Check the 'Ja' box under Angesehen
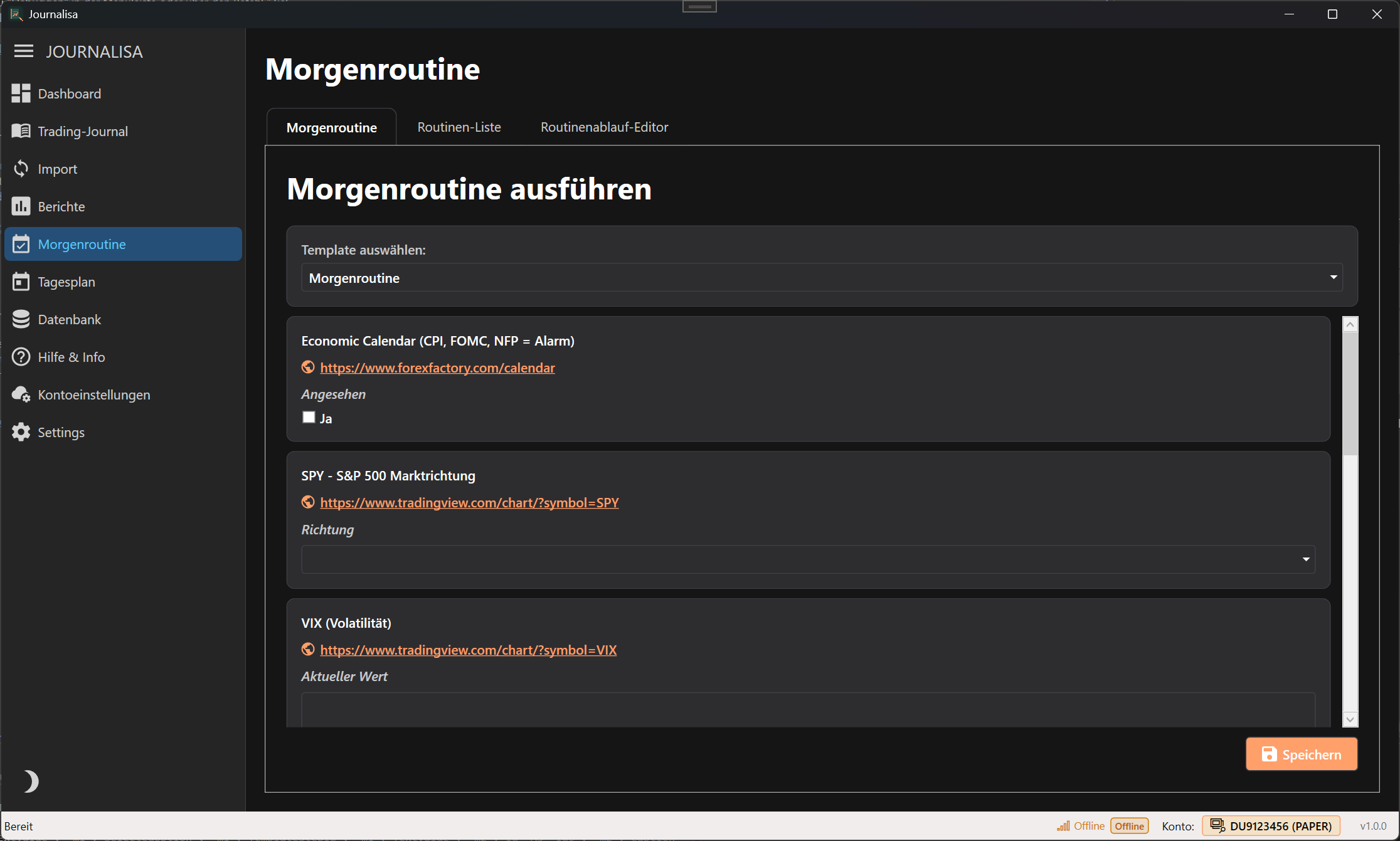This screenshot has height=841, width=1400. point(308,416)
